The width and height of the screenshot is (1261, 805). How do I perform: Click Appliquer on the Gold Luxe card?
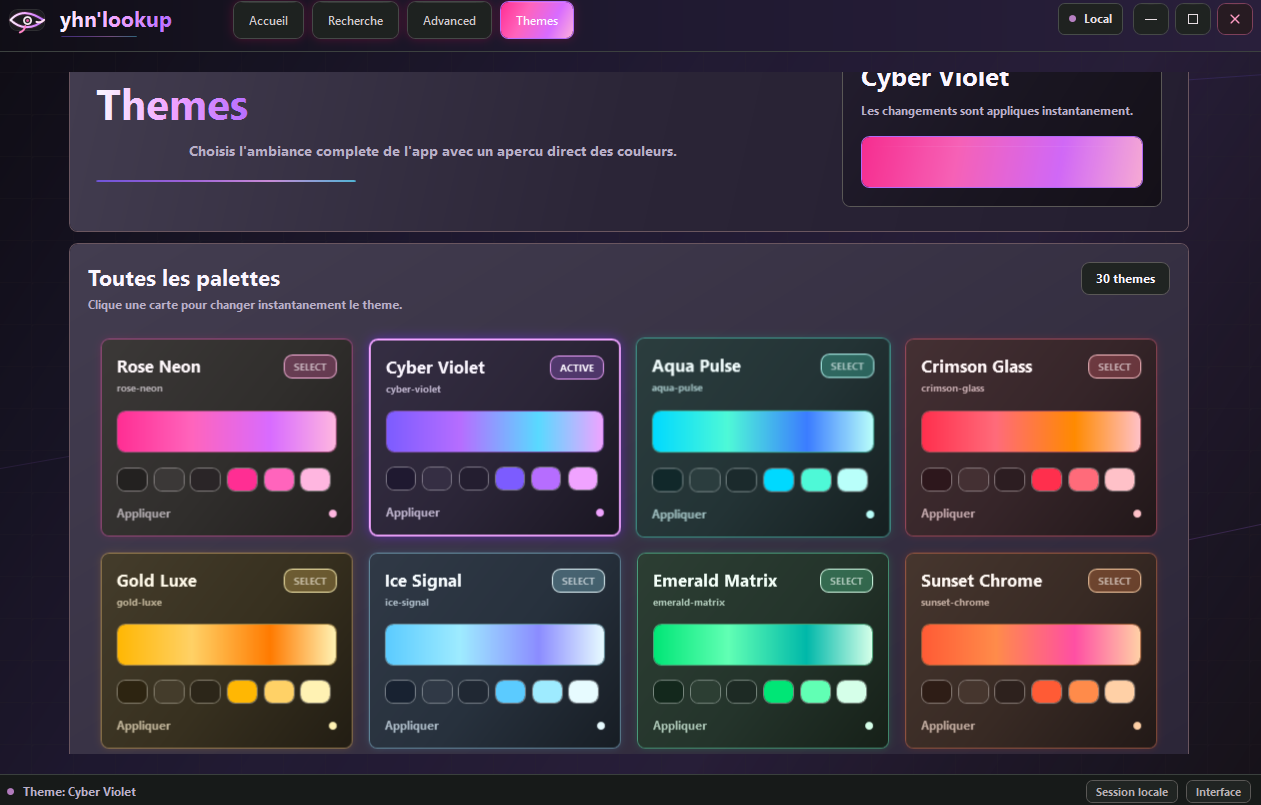[x=144, y=726]
